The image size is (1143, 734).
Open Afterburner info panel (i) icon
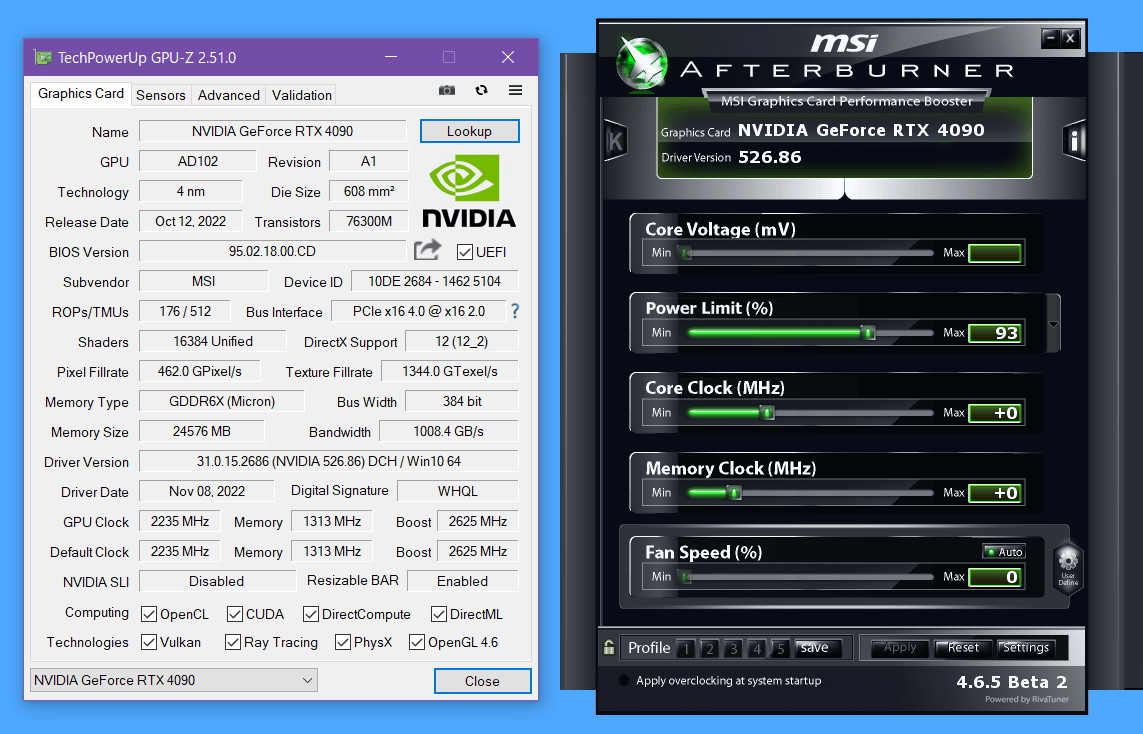point(1074,139)
